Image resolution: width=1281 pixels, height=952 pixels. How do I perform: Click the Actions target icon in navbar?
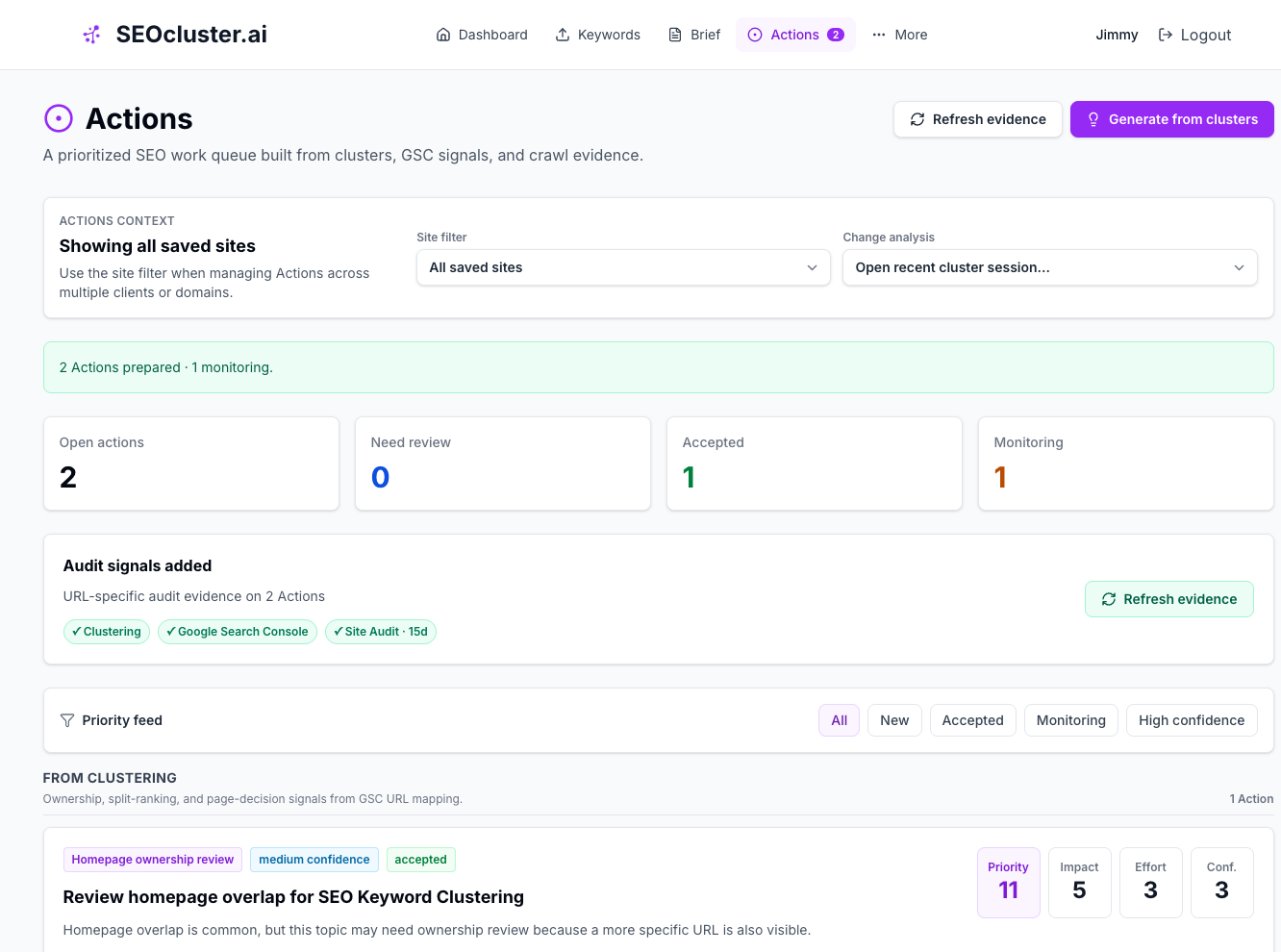[755, 35]
